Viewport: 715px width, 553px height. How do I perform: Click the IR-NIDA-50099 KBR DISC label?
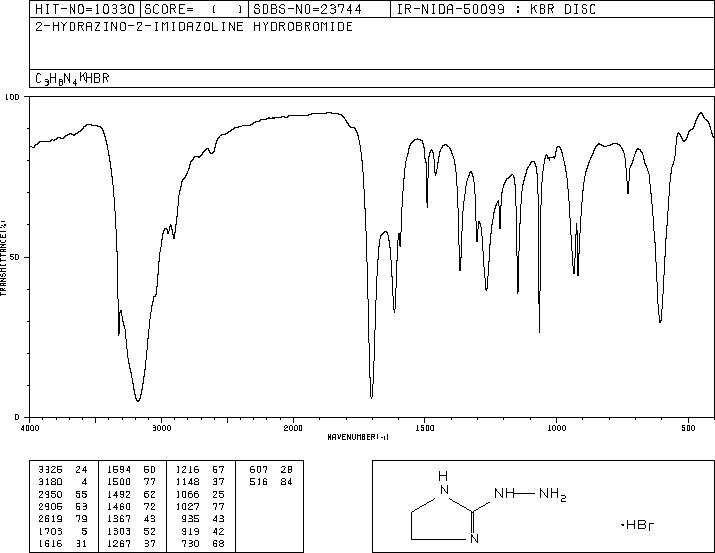(496, 9)
